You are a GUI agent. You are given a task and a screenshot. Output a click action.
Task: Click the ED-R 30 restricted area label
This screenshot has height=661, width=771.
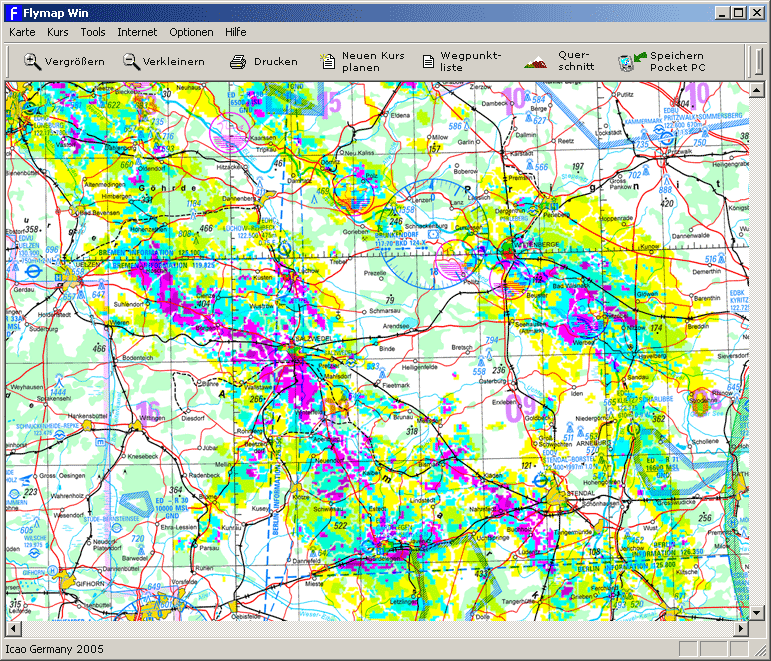pos(172,508)
